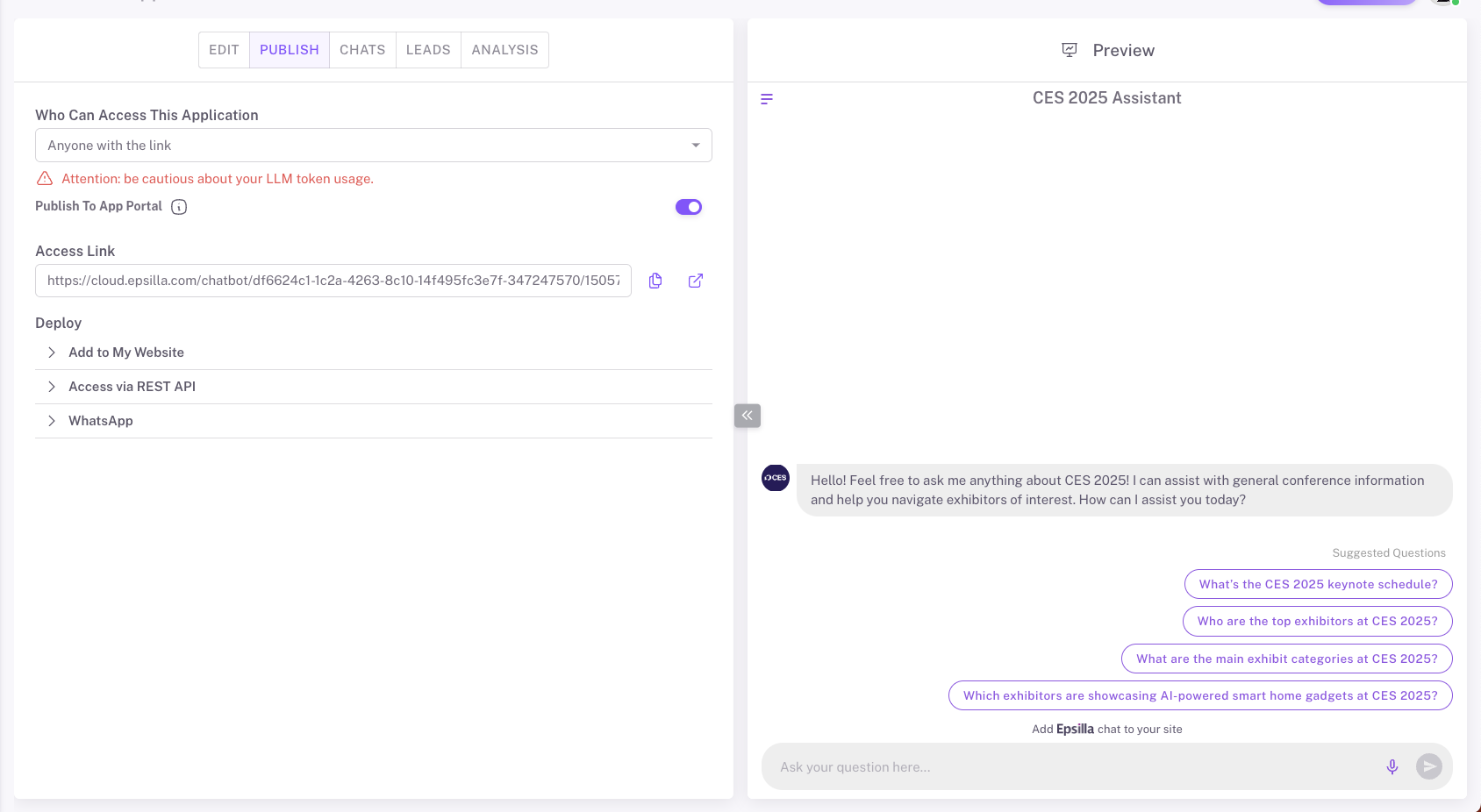Expand Access via REST API section
Image resolution: width=1481 pixels, height=812 pixels.
(132, 387)
